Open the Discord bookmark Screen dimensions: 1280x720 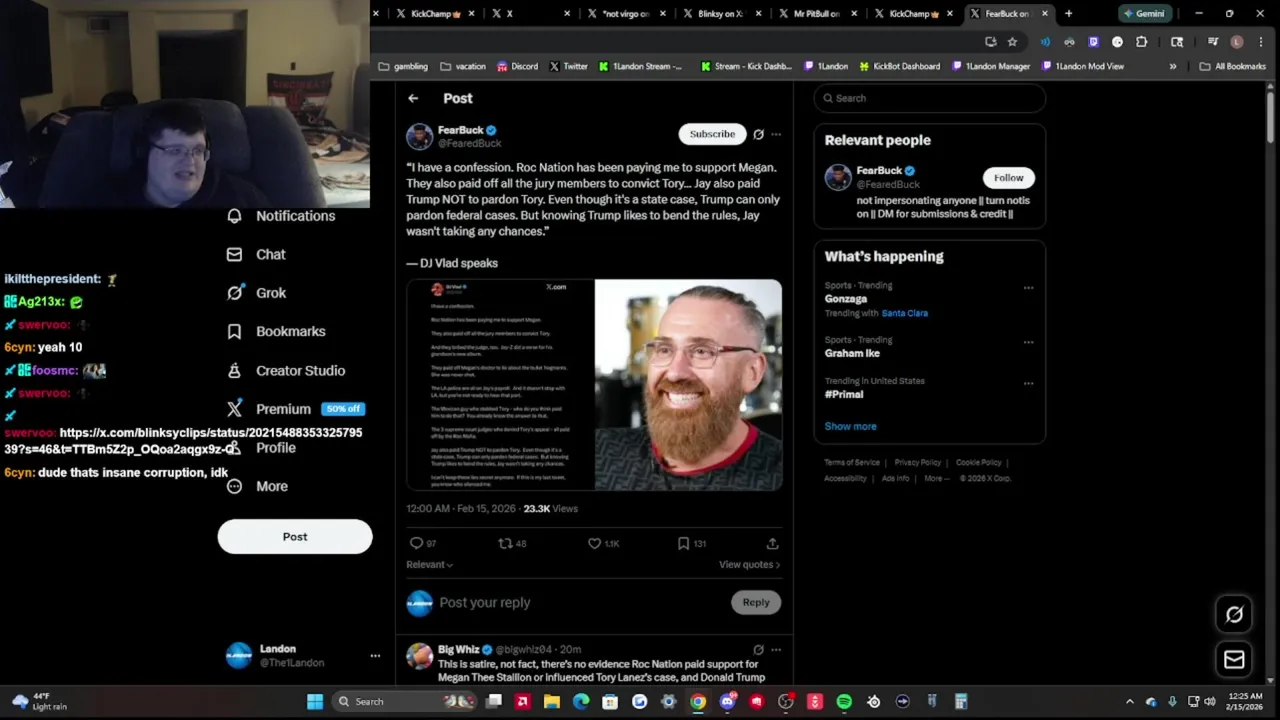point(517,67)
